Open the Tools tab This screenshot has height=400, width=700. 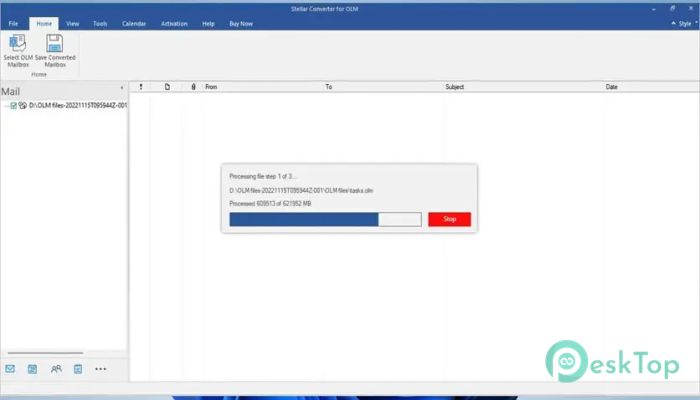click(100, 24)
